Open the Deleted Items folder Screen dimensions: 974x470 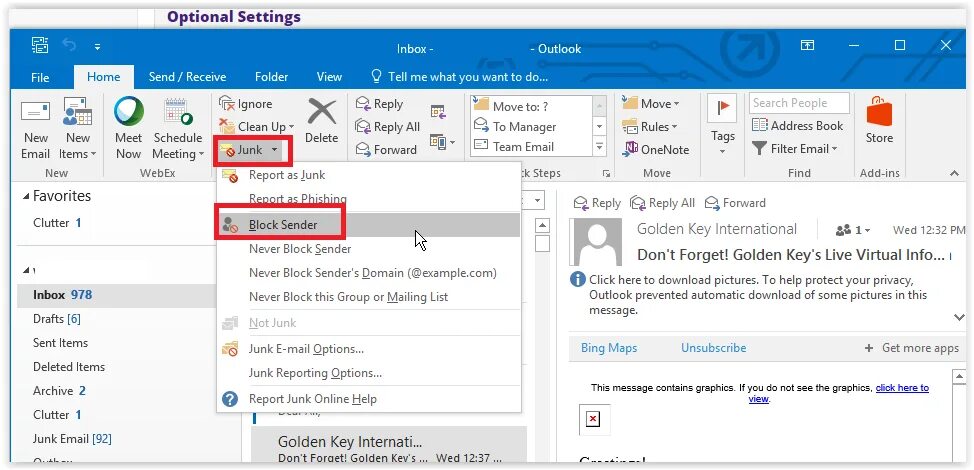pos(68,367)
